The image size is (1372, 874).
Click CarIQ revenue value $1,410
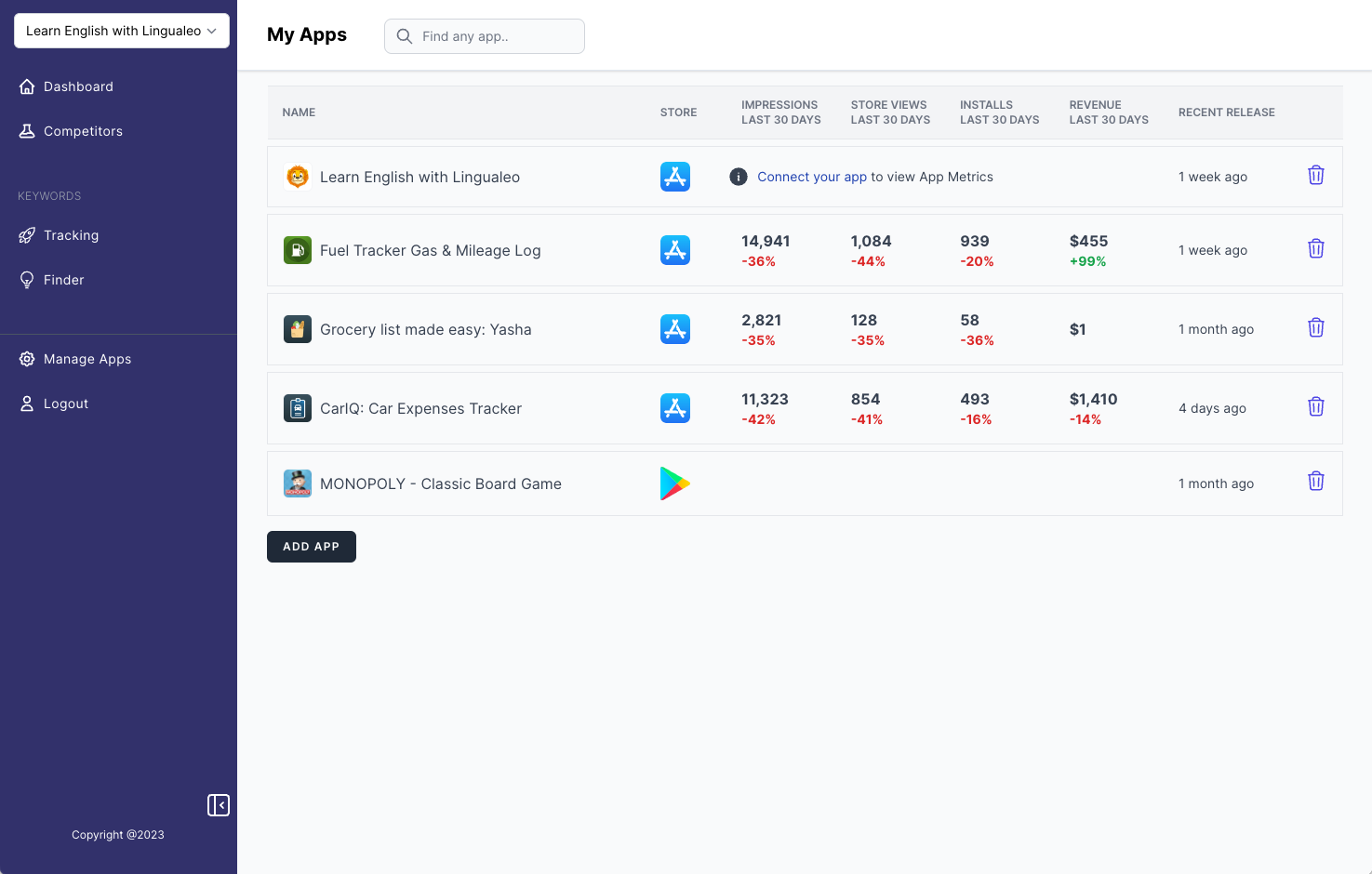coord(1094,399)
